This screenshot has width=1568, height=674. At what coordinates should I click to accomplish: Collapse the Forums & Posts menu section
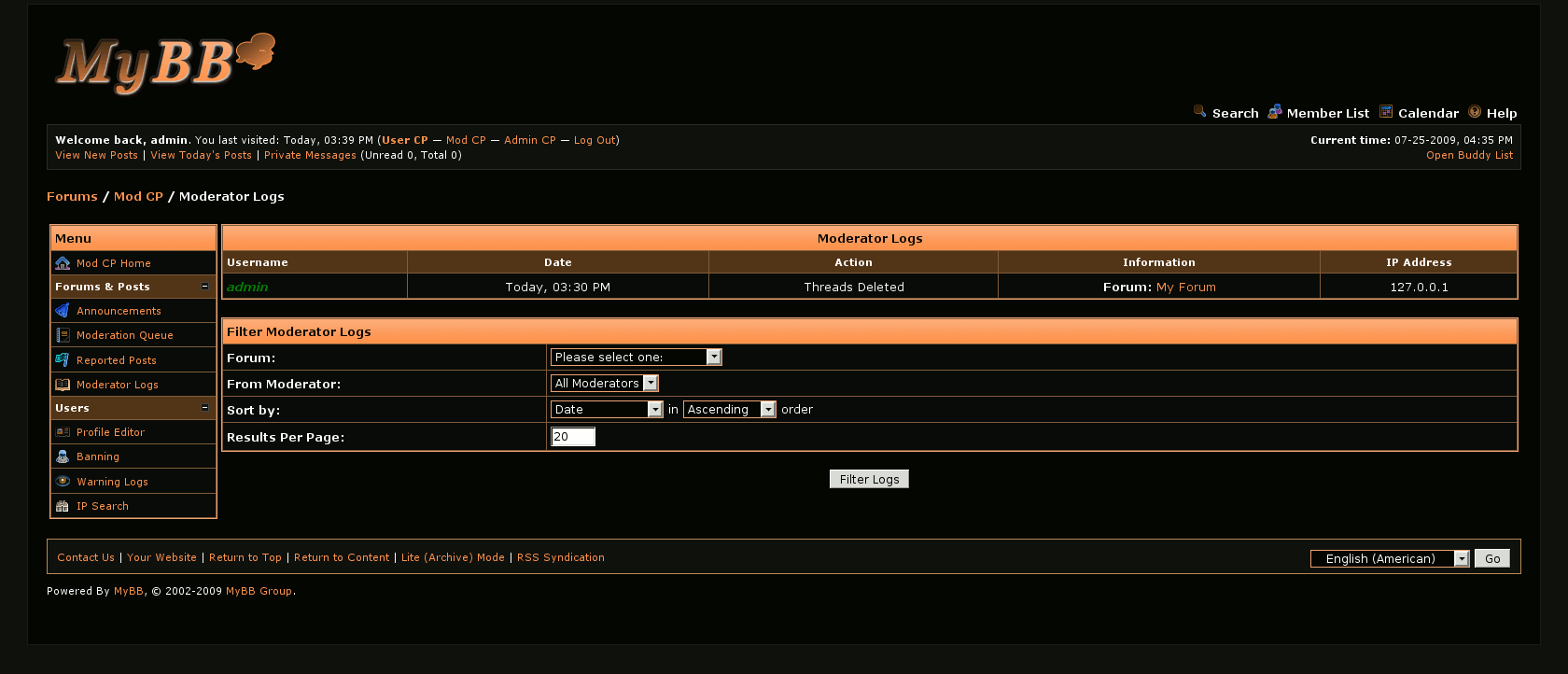tap(205, 287)
